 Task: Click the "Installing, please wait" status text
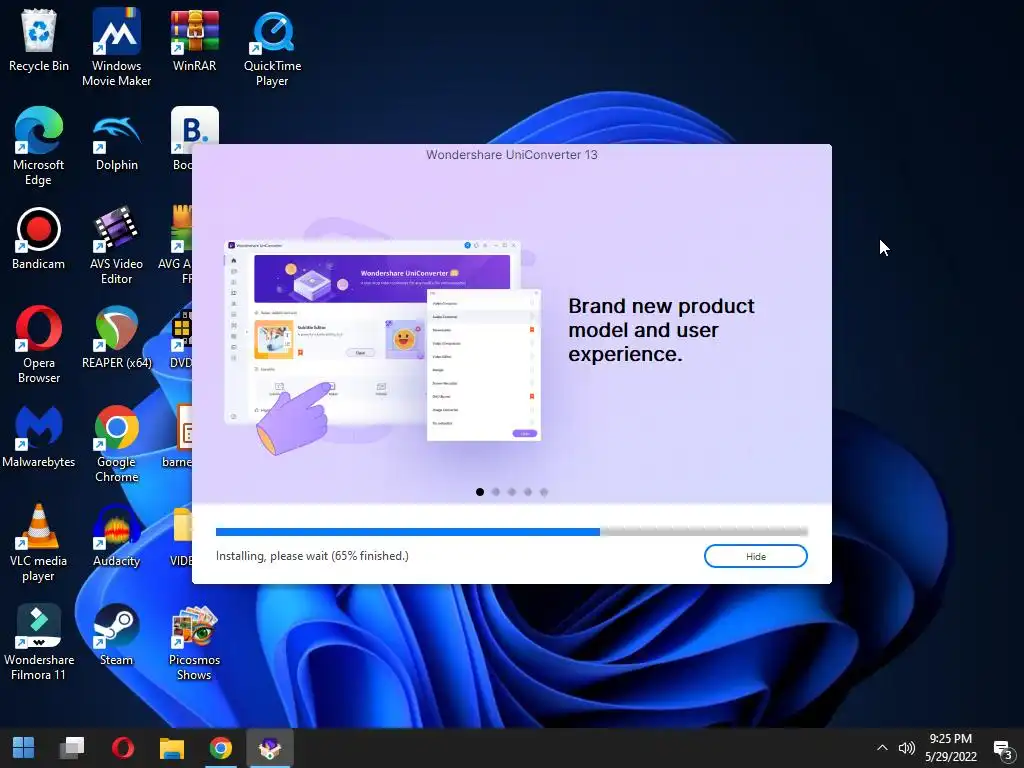click(x=312, y=556)
